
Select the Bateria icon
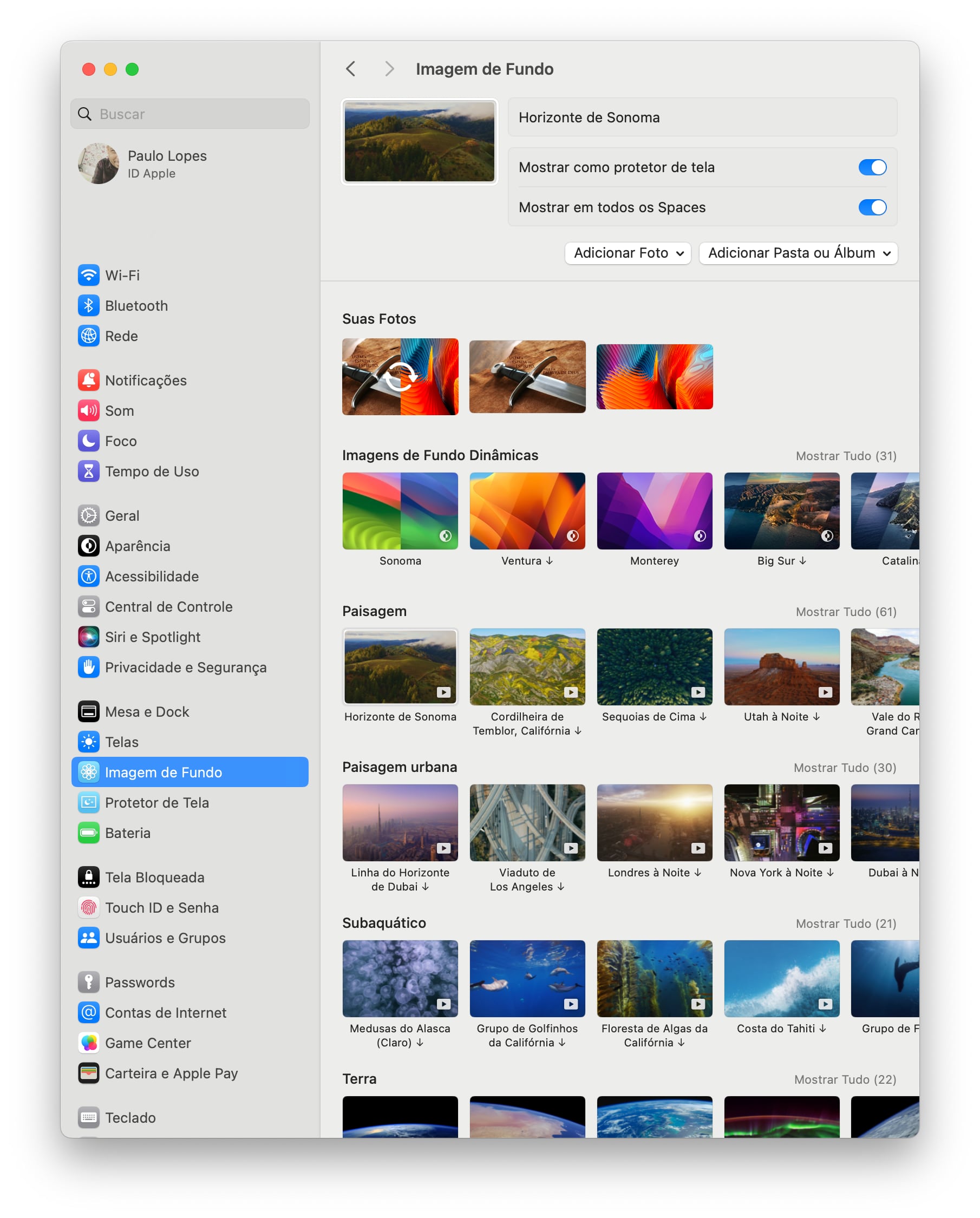89,833
